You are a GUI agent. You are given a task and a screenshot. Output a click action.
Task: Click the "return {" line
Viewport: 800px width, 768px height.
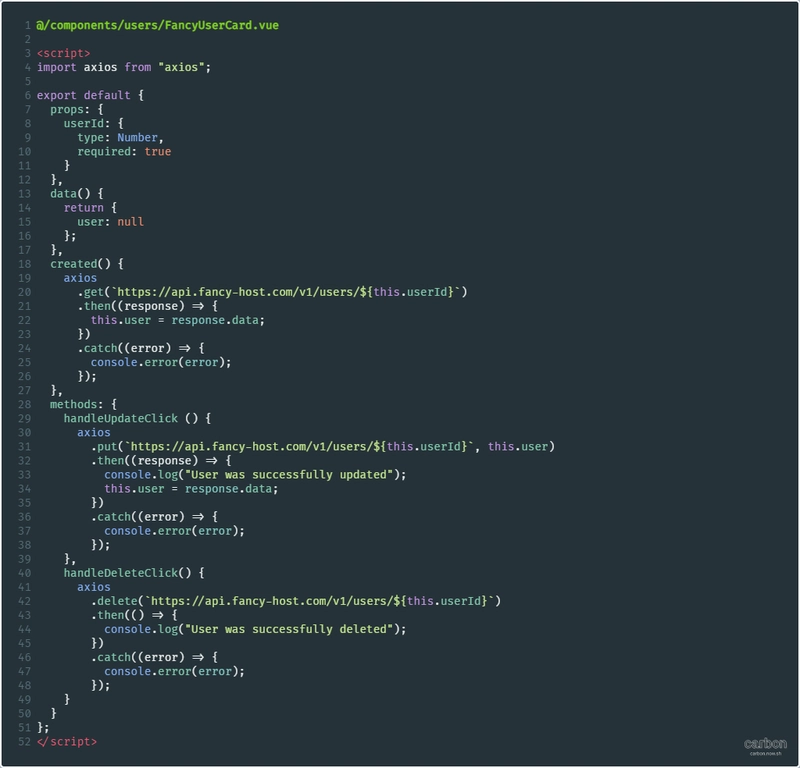coord(90,208)
